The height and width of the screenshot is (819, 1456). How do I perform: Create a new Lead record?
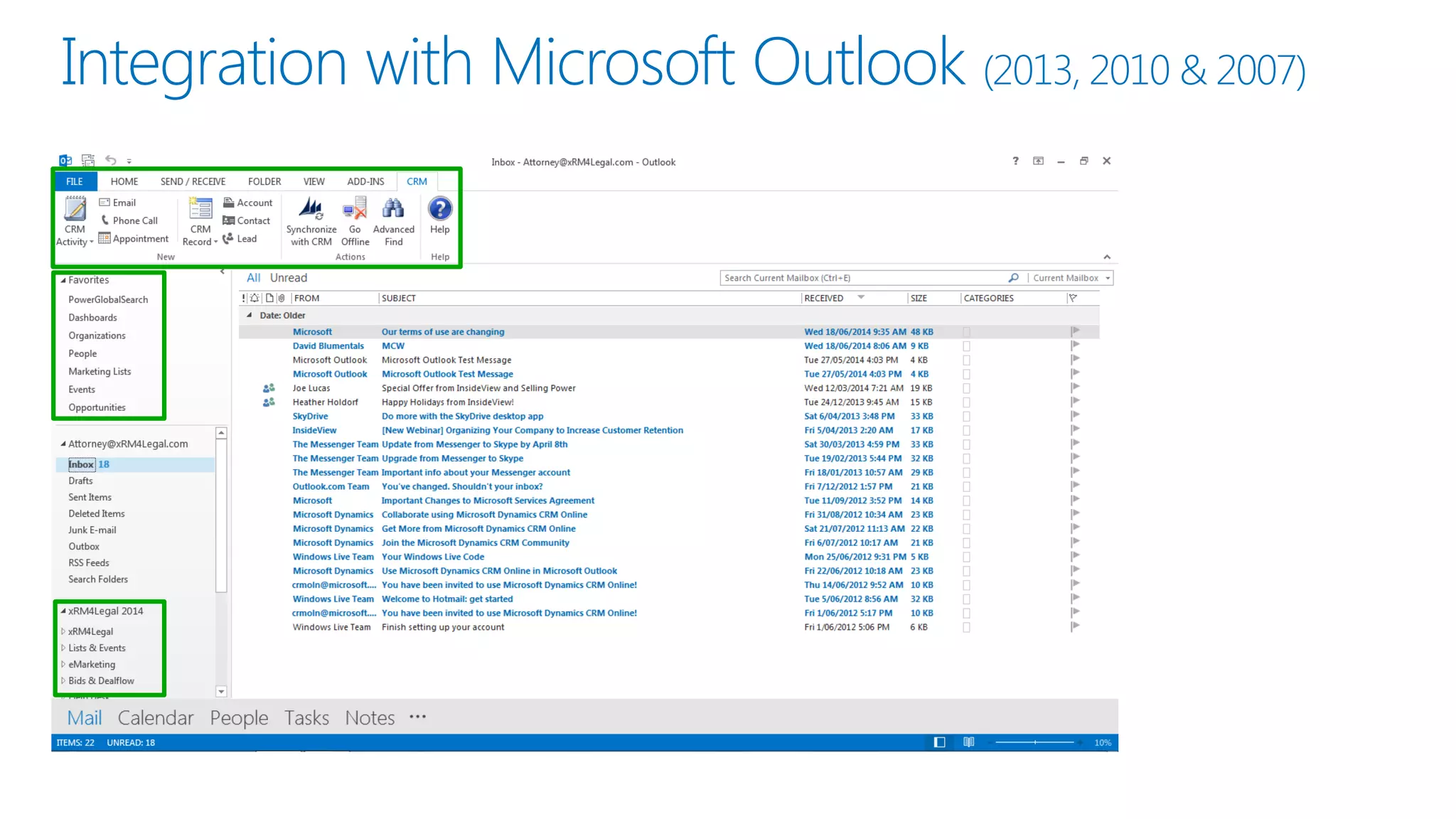240,239
